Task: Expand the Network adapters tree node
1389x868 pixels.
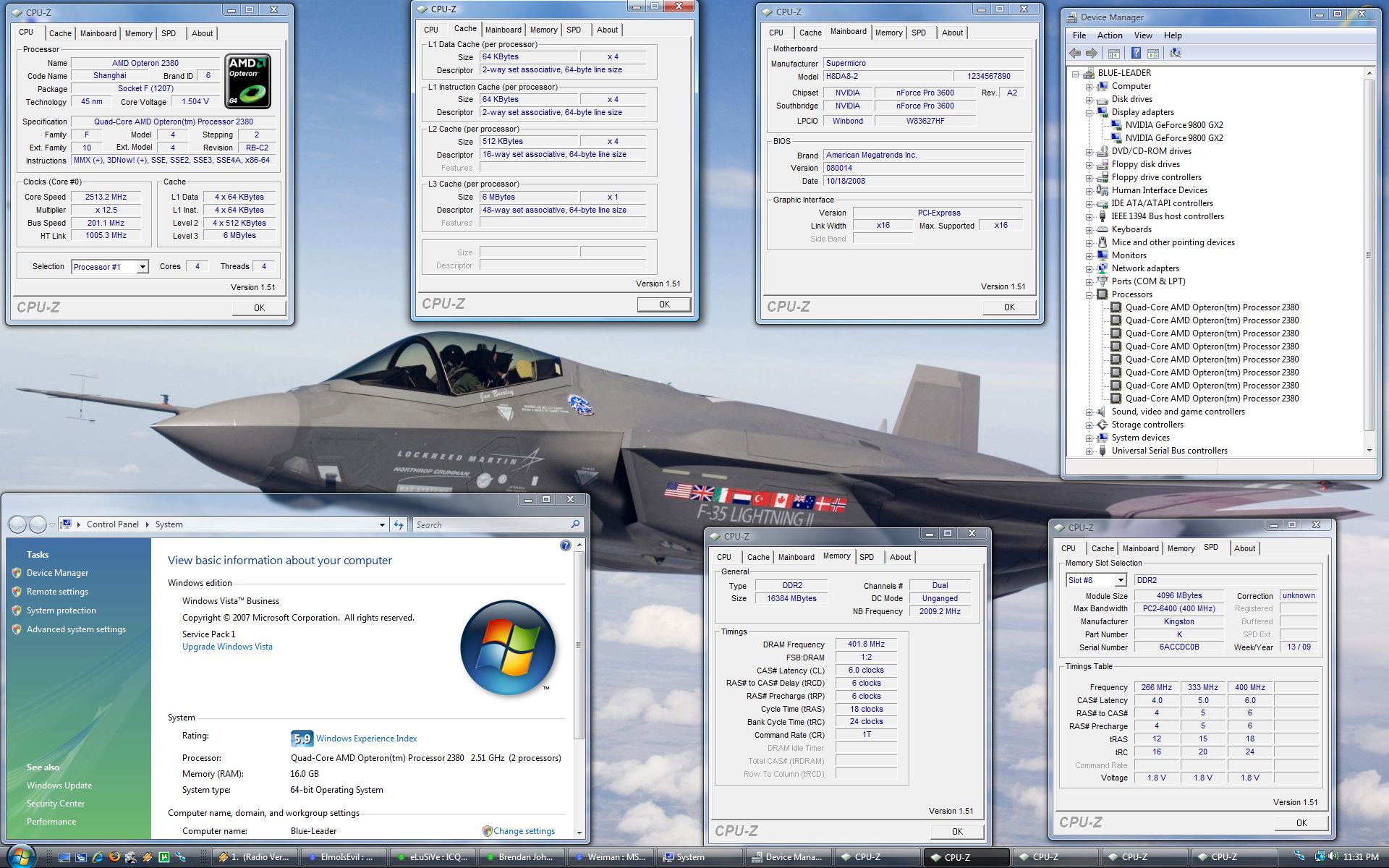Action: tap(1089, 268)
